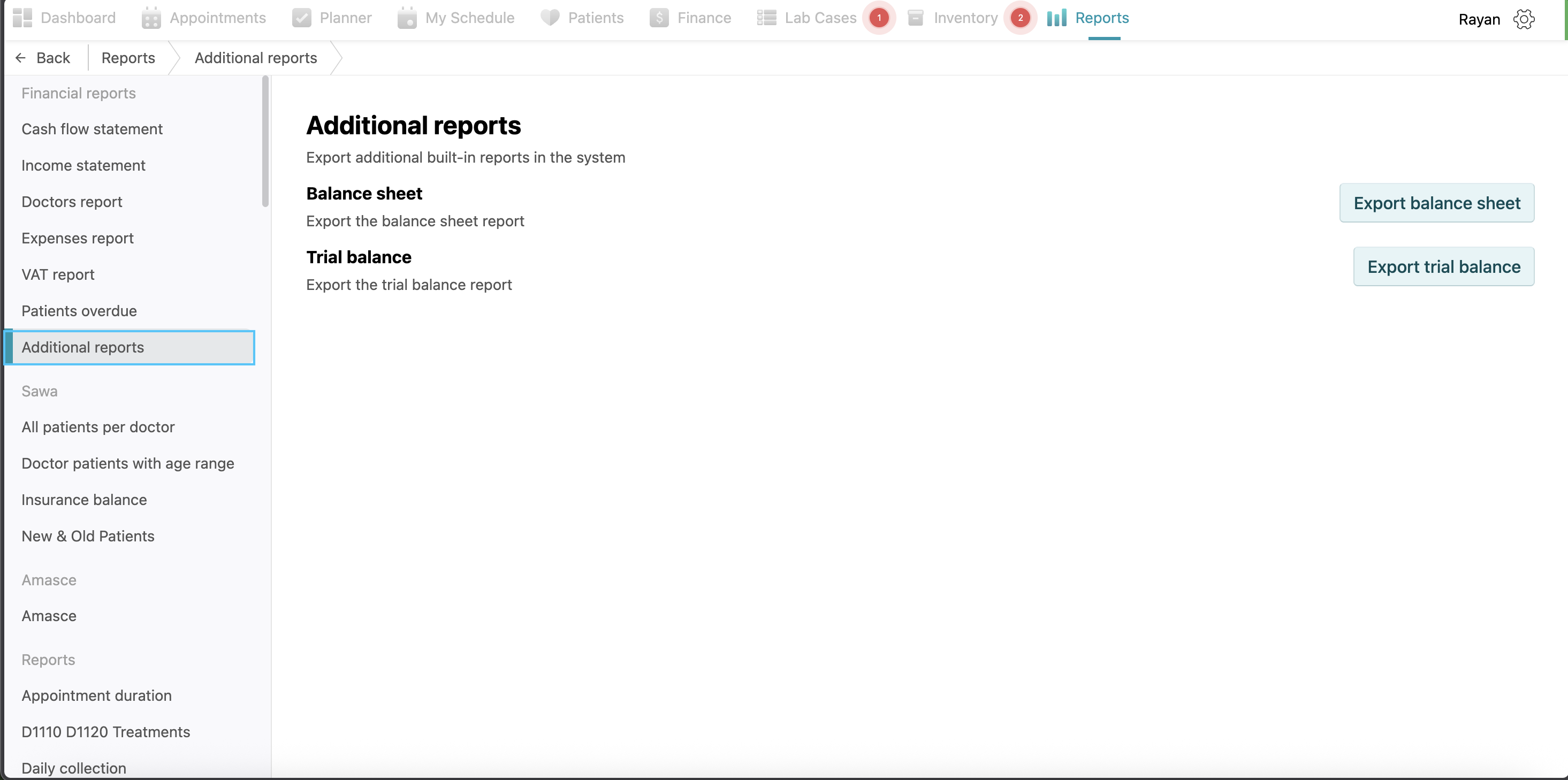1568x780 pixels.
Task: Click the back arrow icon
Action: click(21, 58)
